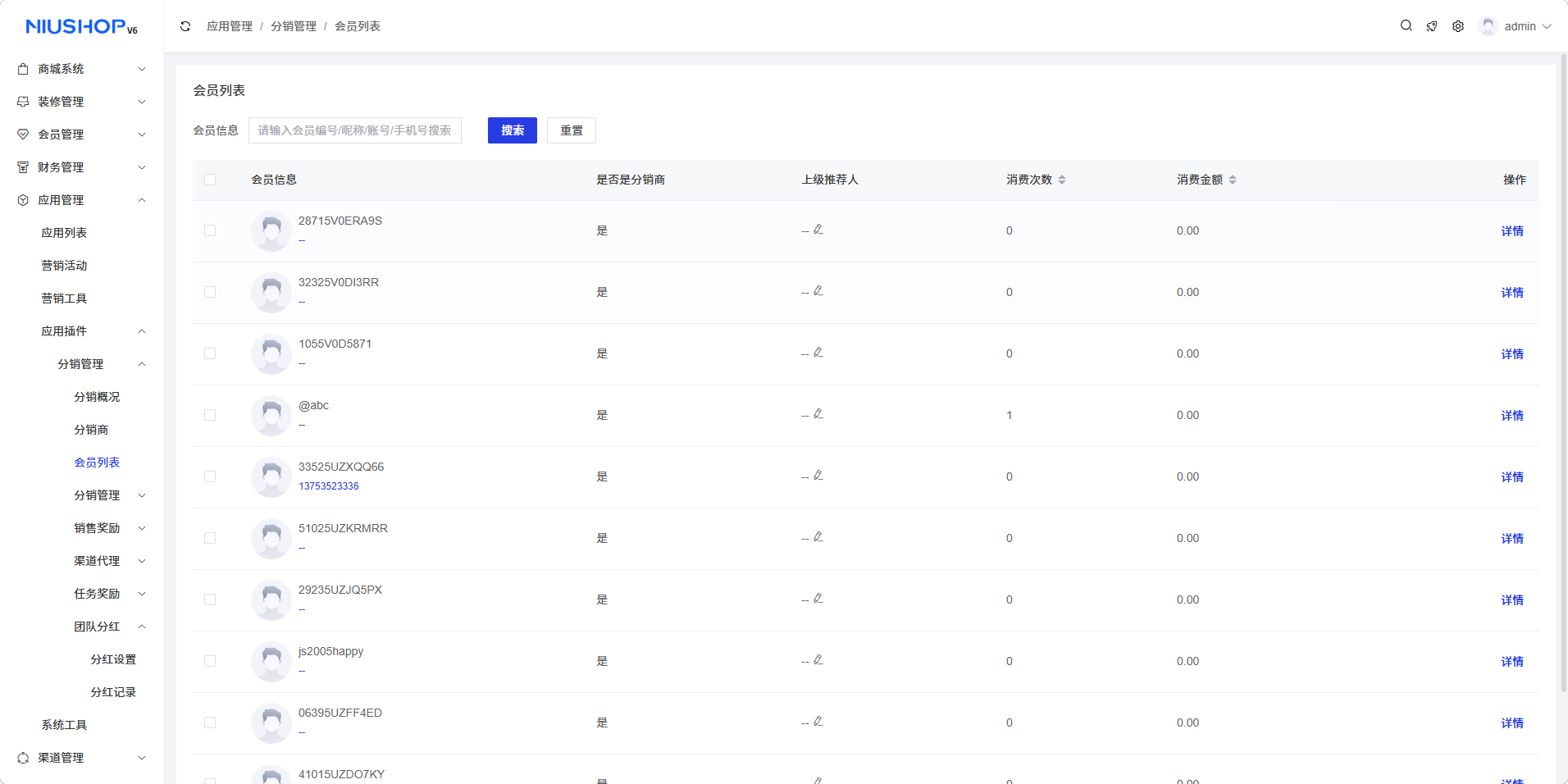Open 分红设置 menu item
This screenshot has height=784, width=1568.
113,659
